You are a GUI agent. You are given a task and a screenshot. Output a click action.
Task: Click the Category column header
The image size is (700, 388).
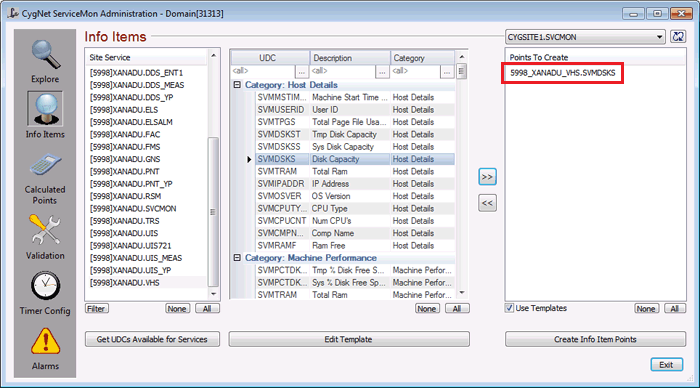[423, 58]
